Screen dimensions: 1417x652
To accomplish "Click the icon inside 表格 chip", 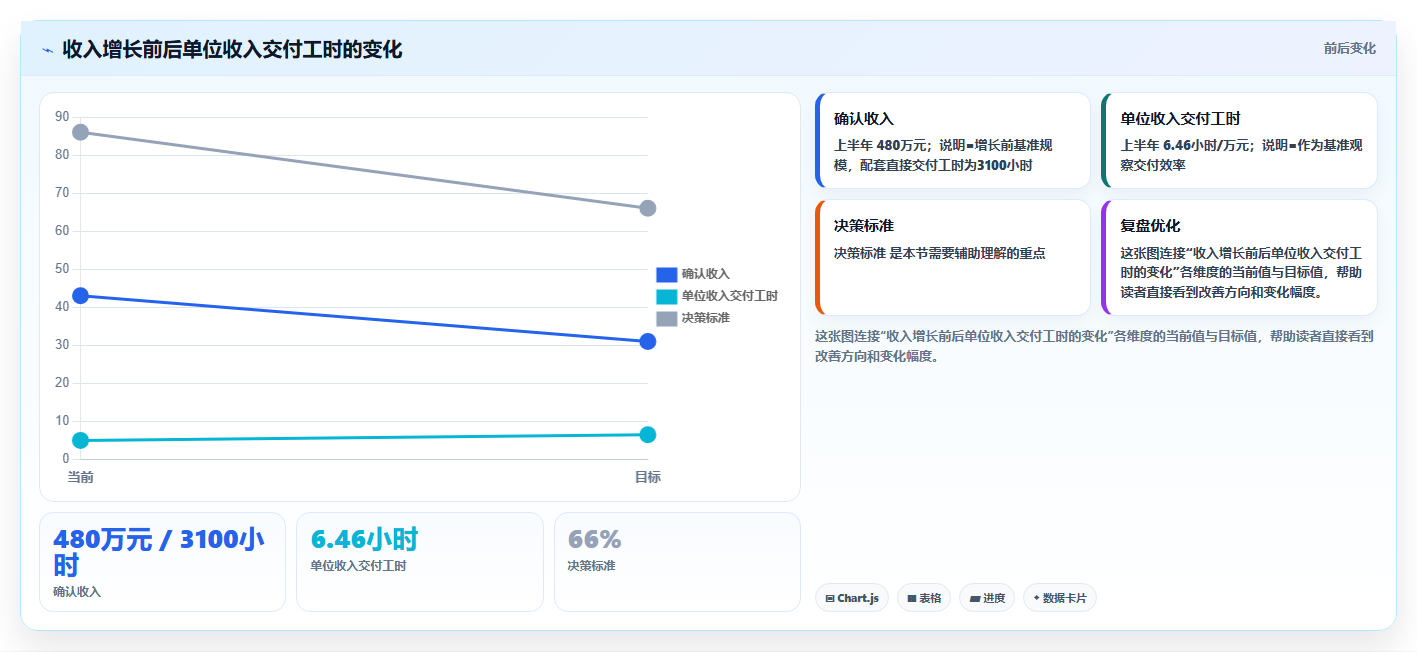I will pyautogui.click(x=912, y=599).
